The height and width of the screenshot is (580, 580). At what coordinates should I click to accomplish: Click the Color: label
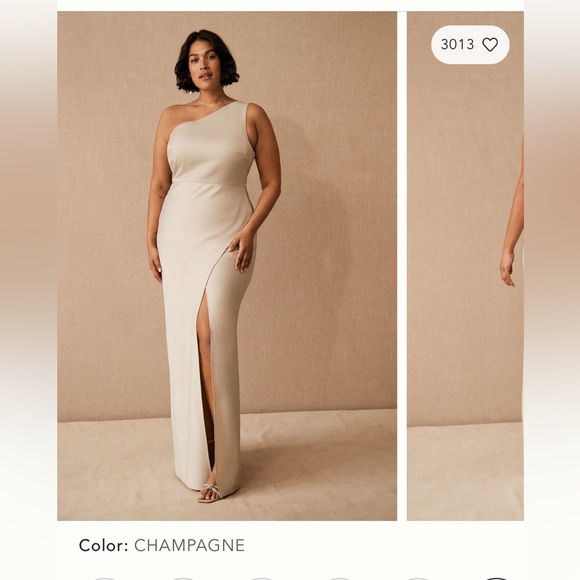point(104,545)
